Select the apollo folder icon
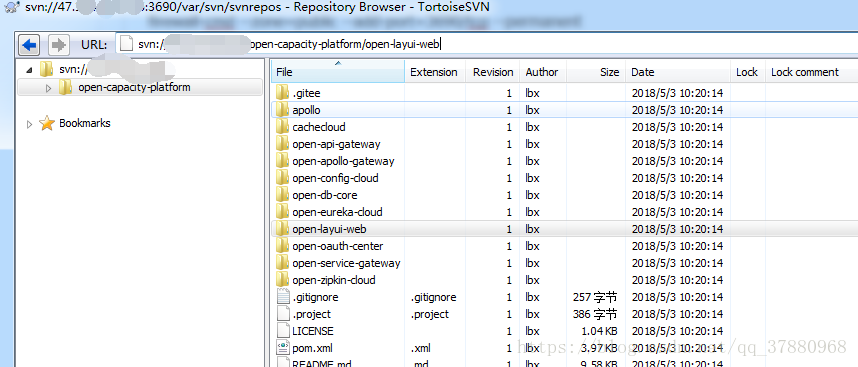The width and height of the screenshot is (858, 367). (282, 110)
